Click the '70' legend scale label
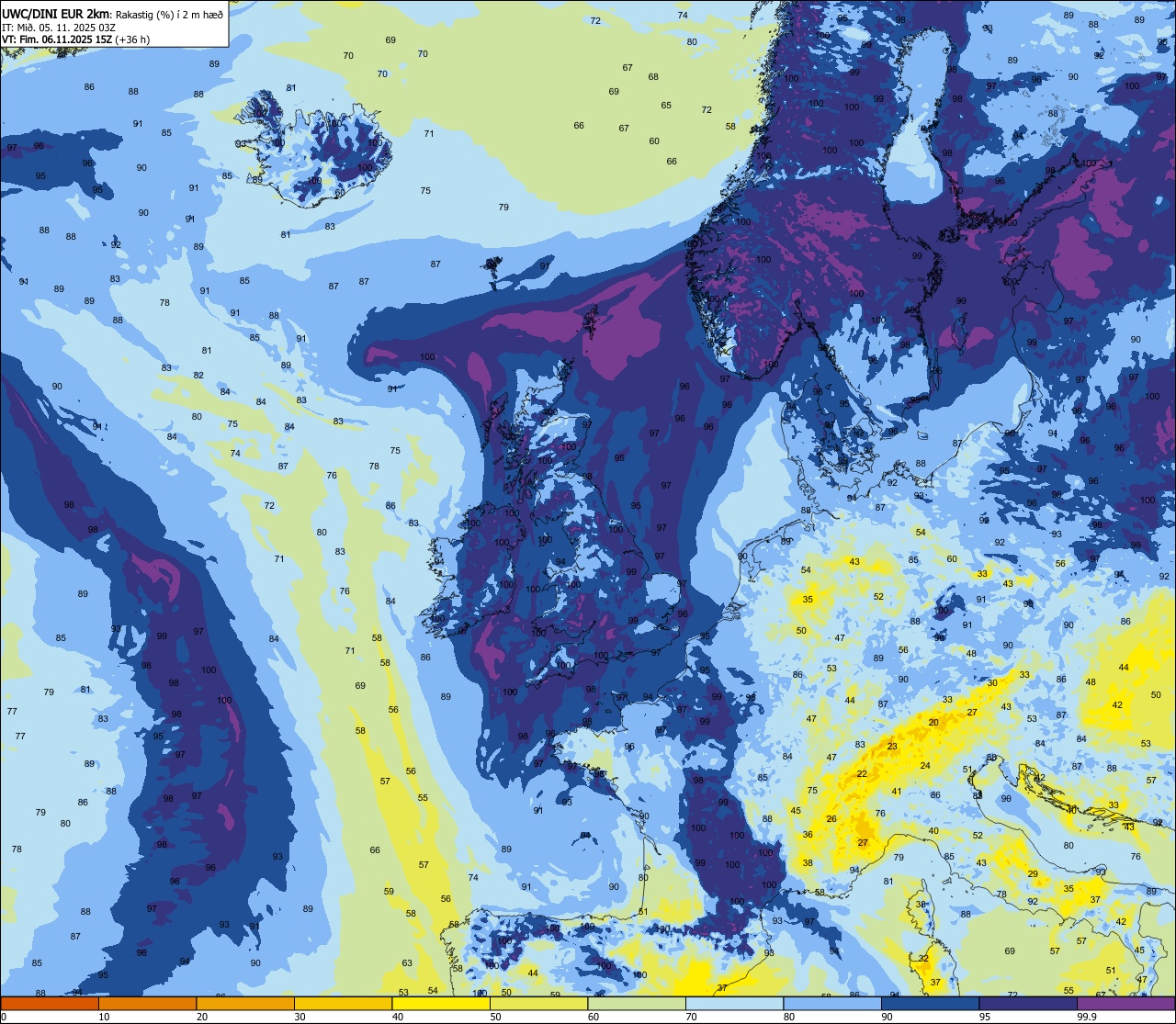1176x1024 pixels. (x=692, y=1017)
